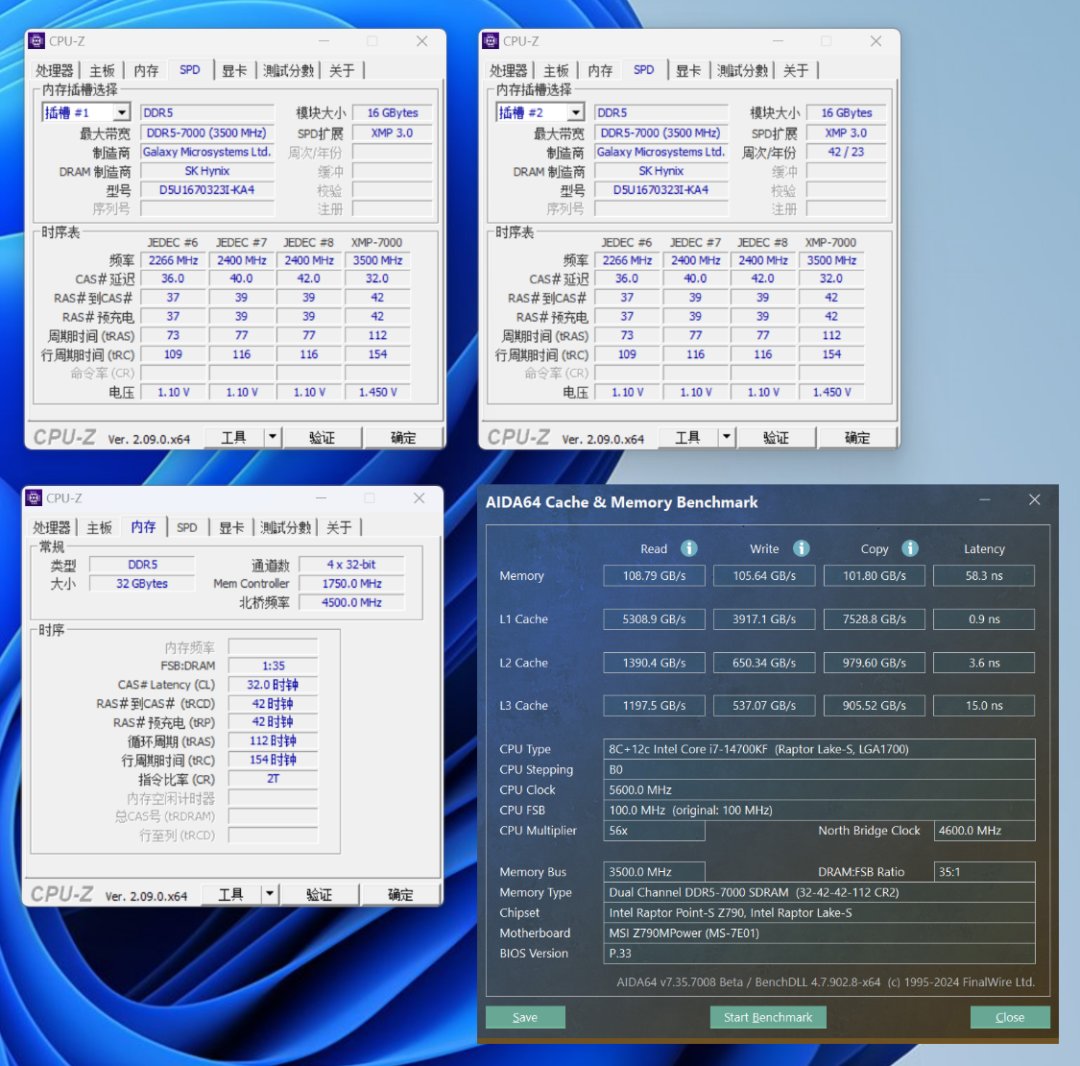Click 工具 button in slot #1 window

click(233, 437)
